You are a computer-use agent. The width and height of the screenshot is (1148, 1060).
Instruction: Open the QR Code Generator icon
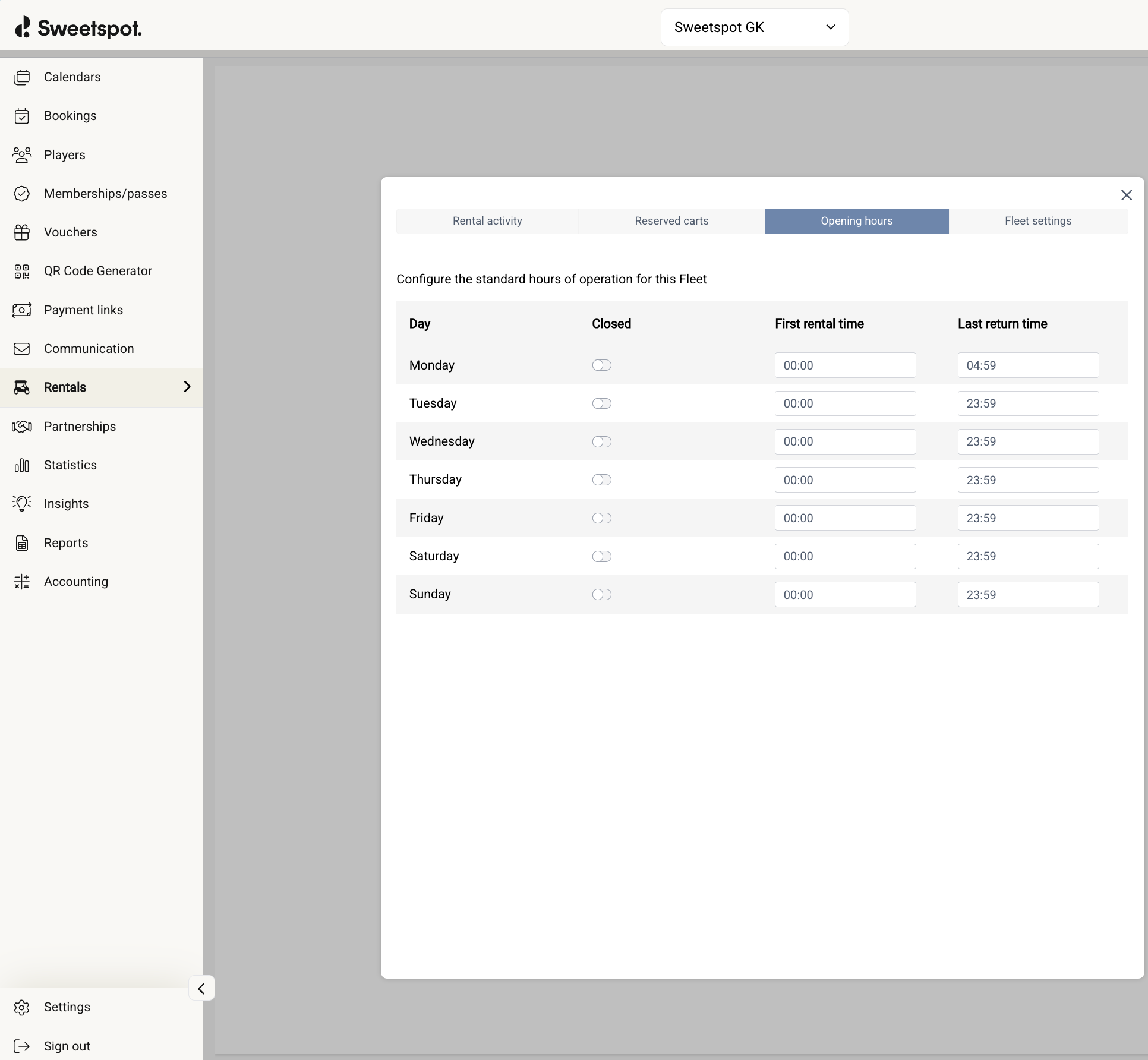coord(22,272)
